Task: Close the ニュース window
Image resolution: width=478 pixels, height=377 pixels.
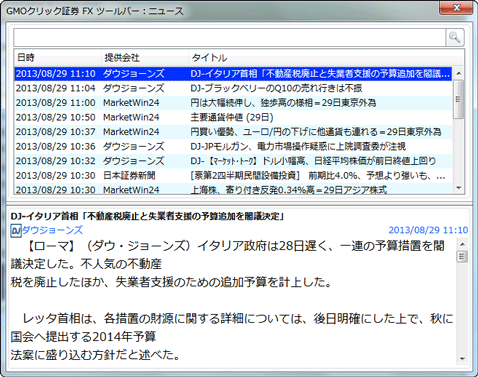Action: [456, 8]
